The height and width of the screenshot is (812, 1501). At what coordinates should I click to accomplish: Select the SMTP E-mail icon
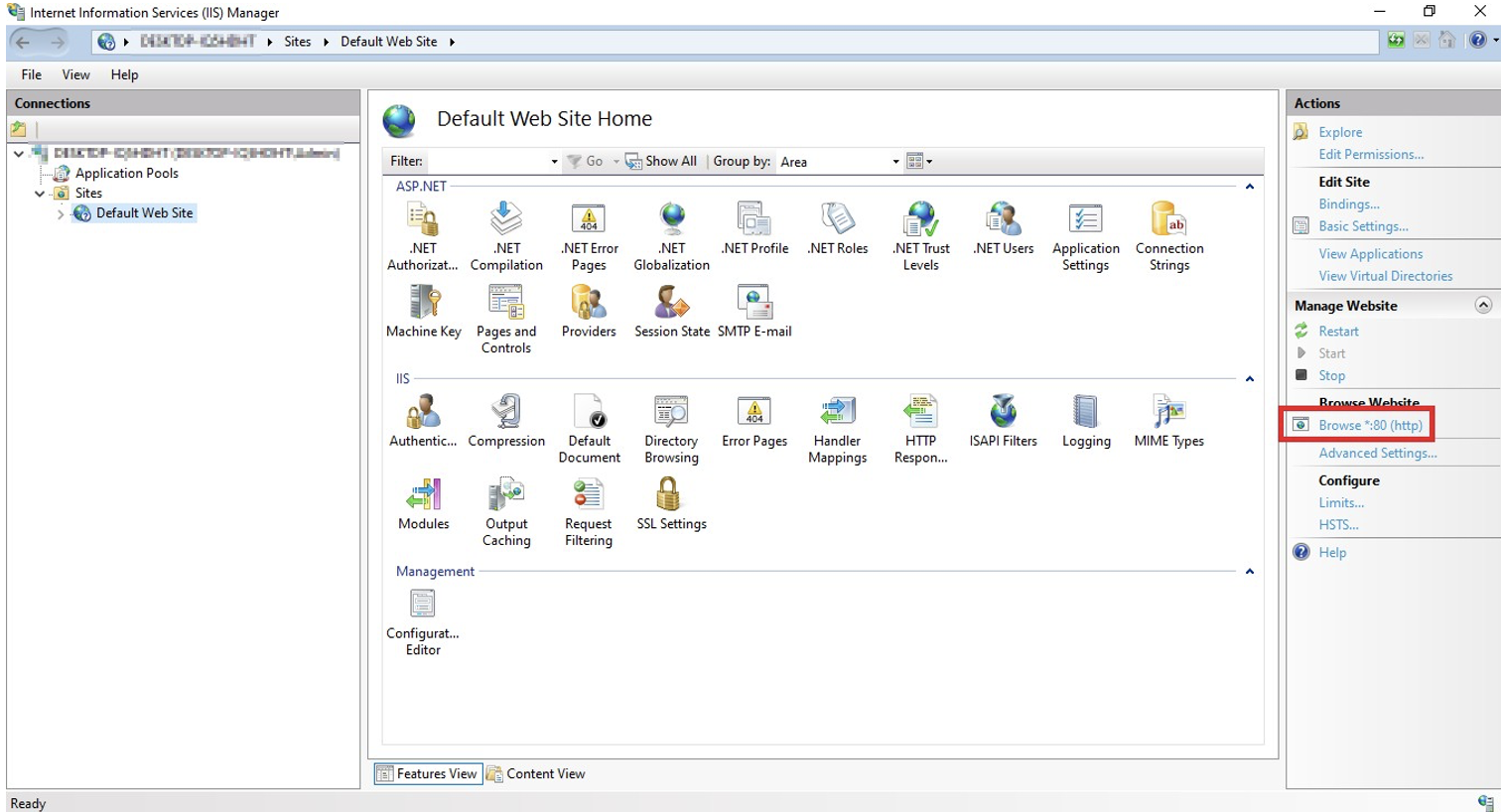click(754, 312)
